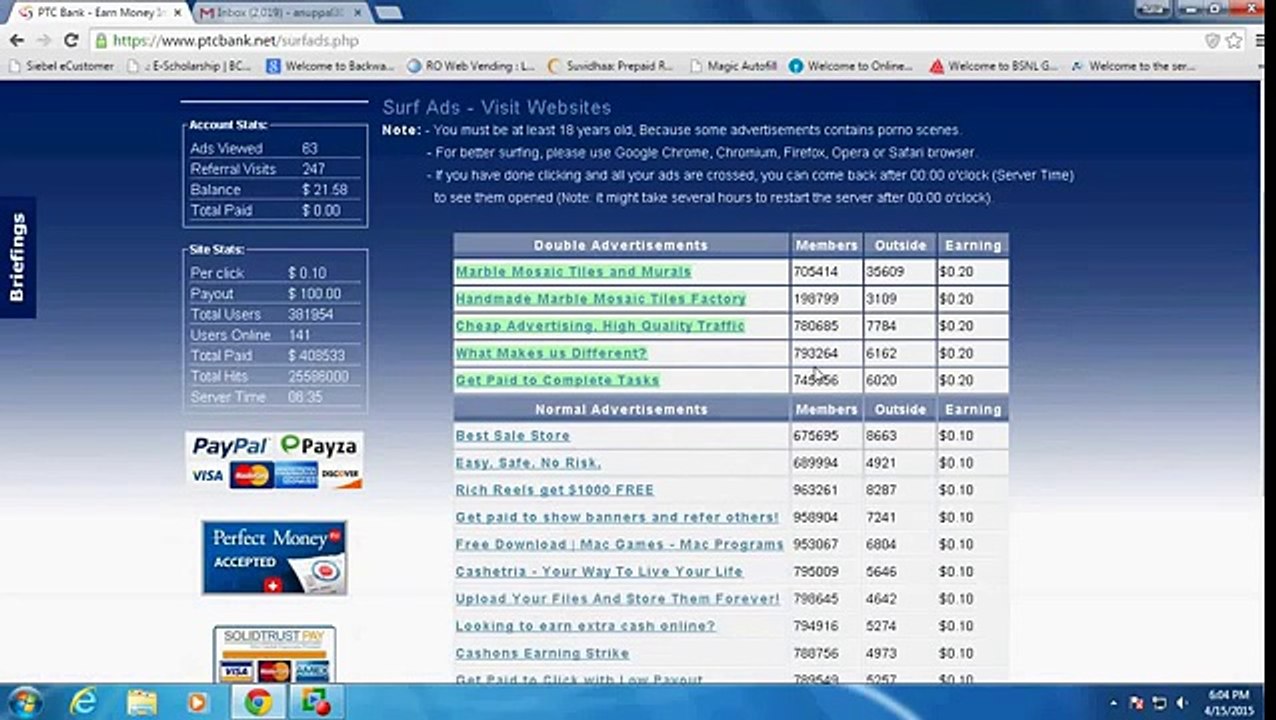Image resolution: width=1276 pixels, height=720 pixels.
Task: Click the Chrome taskbar icon
Action: tap(258, 703)
